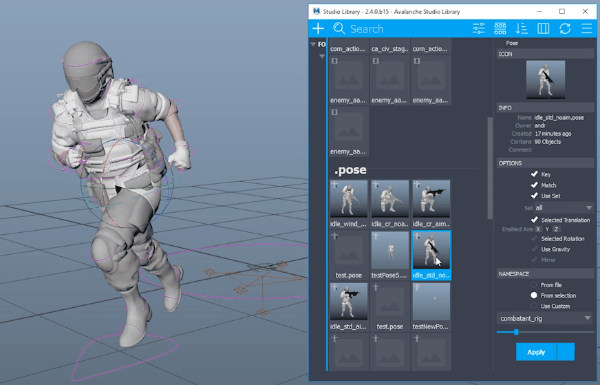This screenshot has width=600, height=385.
Task: Open the Set dropdown showing all
Action: tap(564, 208)
